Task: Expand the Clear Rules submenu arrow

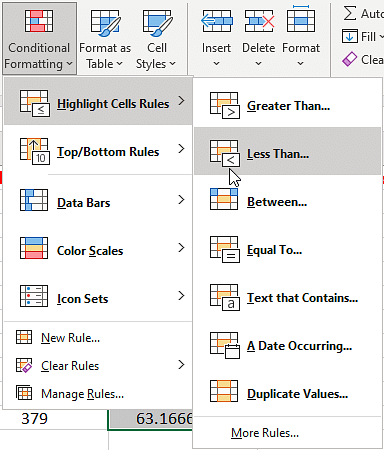Action: point(181,365)
